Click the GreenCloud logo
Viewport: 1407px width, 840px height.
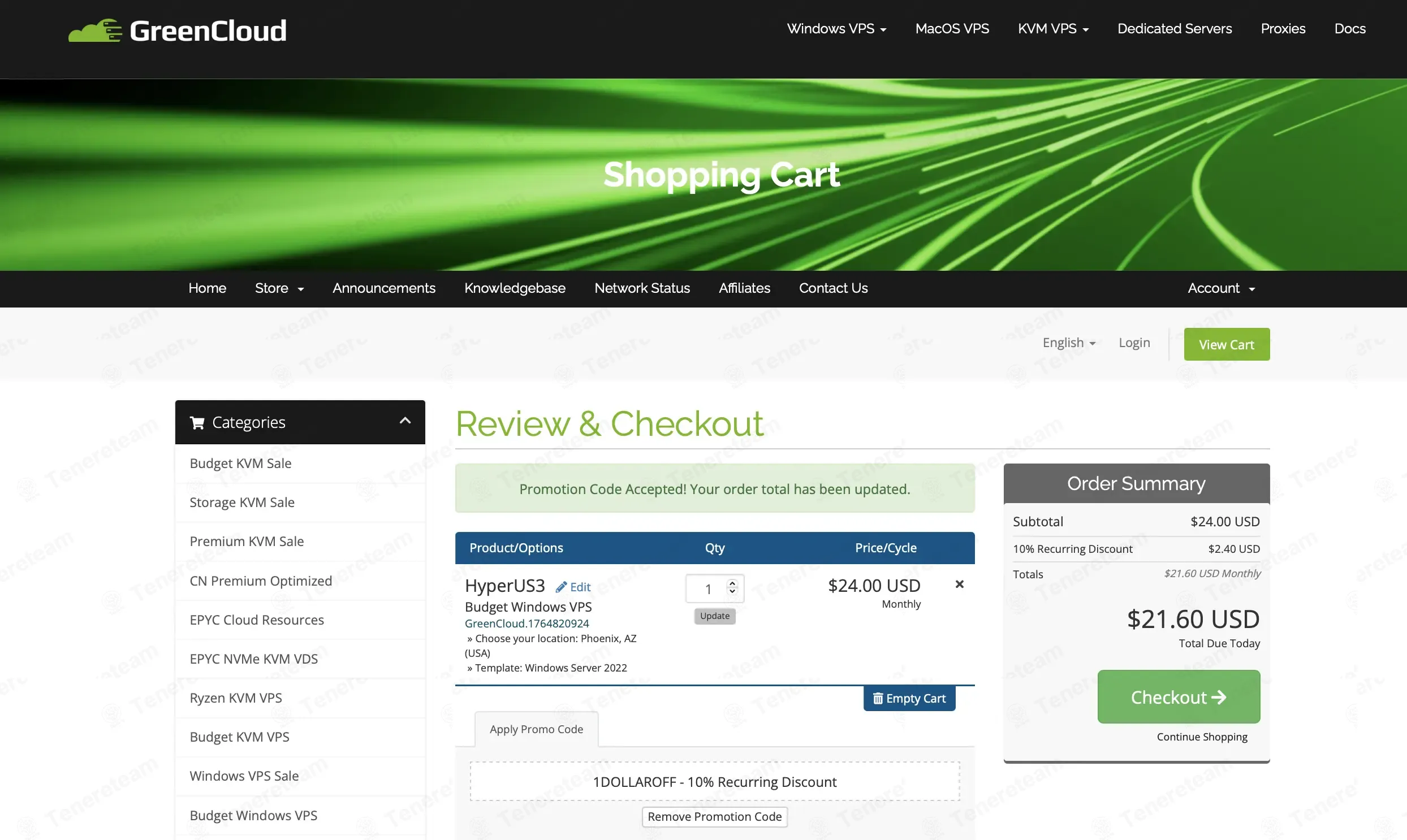177,31
